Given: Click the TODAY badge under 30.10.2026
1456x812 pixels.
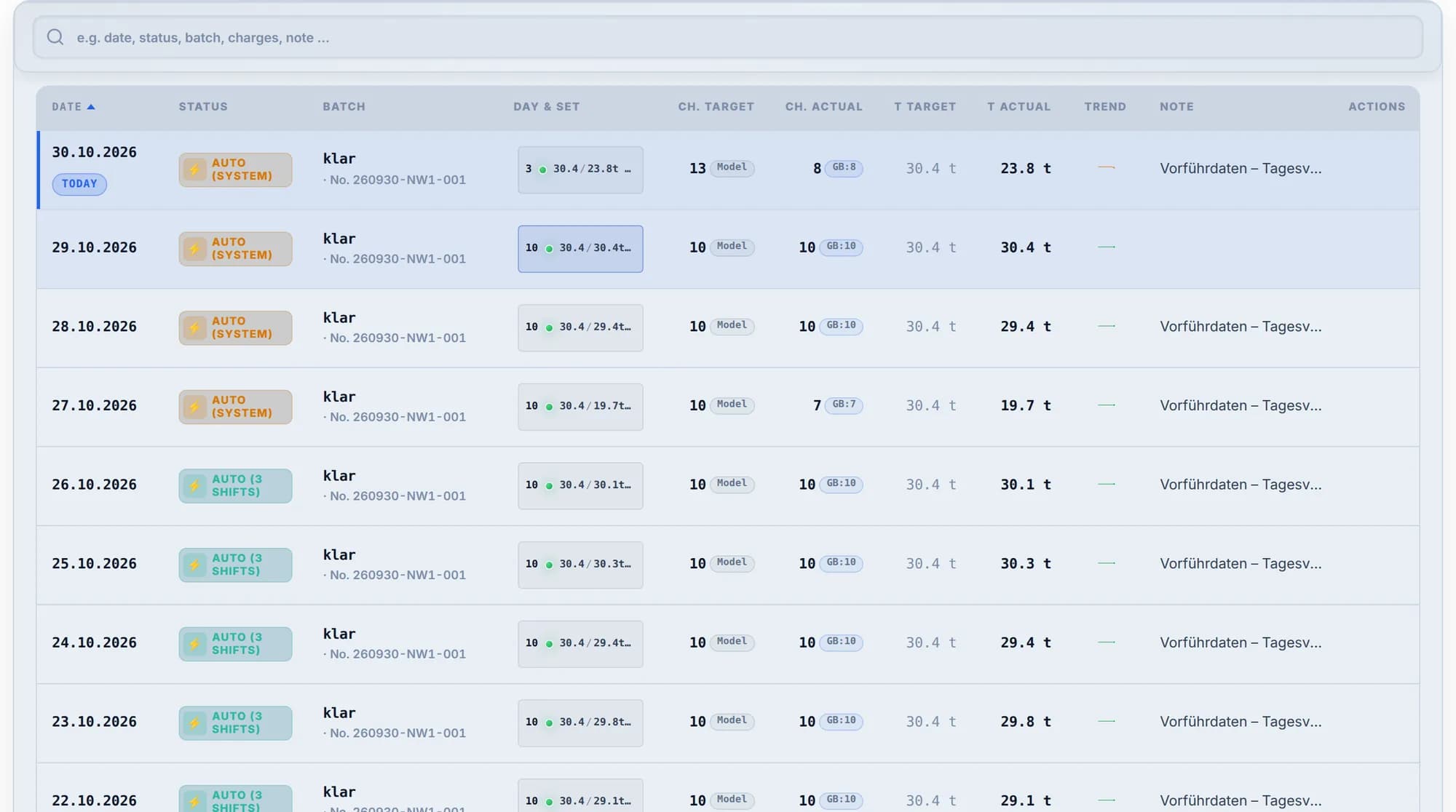Looking at the screenshot, I should pos(79,184).
